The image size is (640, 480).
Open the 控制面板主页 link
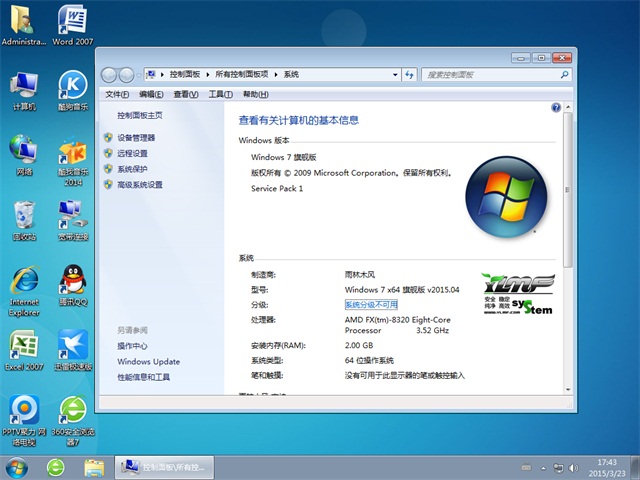140,116
